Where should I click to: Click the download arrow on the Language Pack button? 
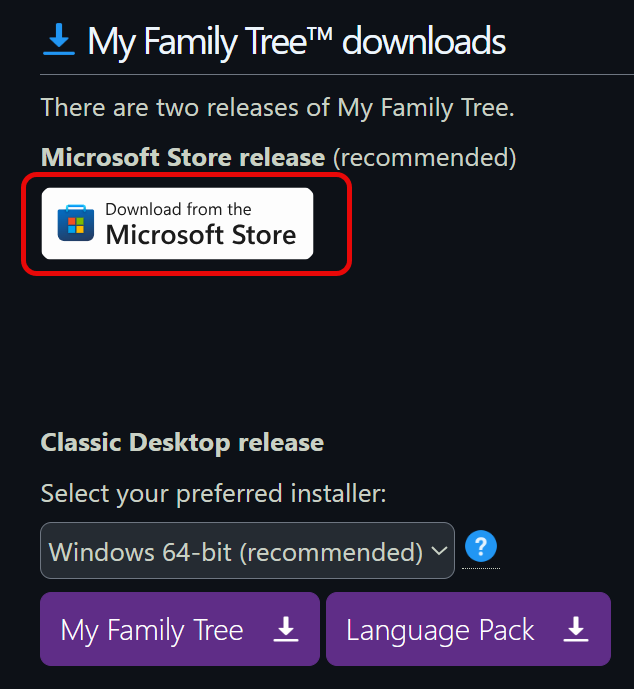point(576,629)
